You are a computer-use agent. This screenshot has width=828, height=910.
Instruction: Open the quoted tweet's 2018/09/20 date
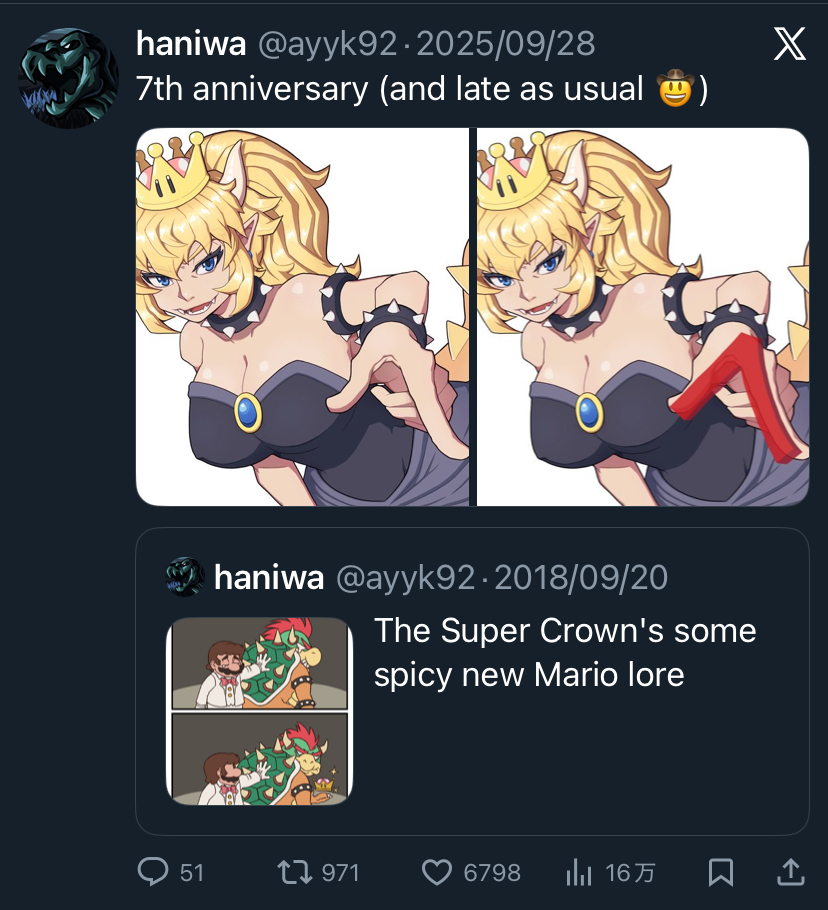(581, 577)
